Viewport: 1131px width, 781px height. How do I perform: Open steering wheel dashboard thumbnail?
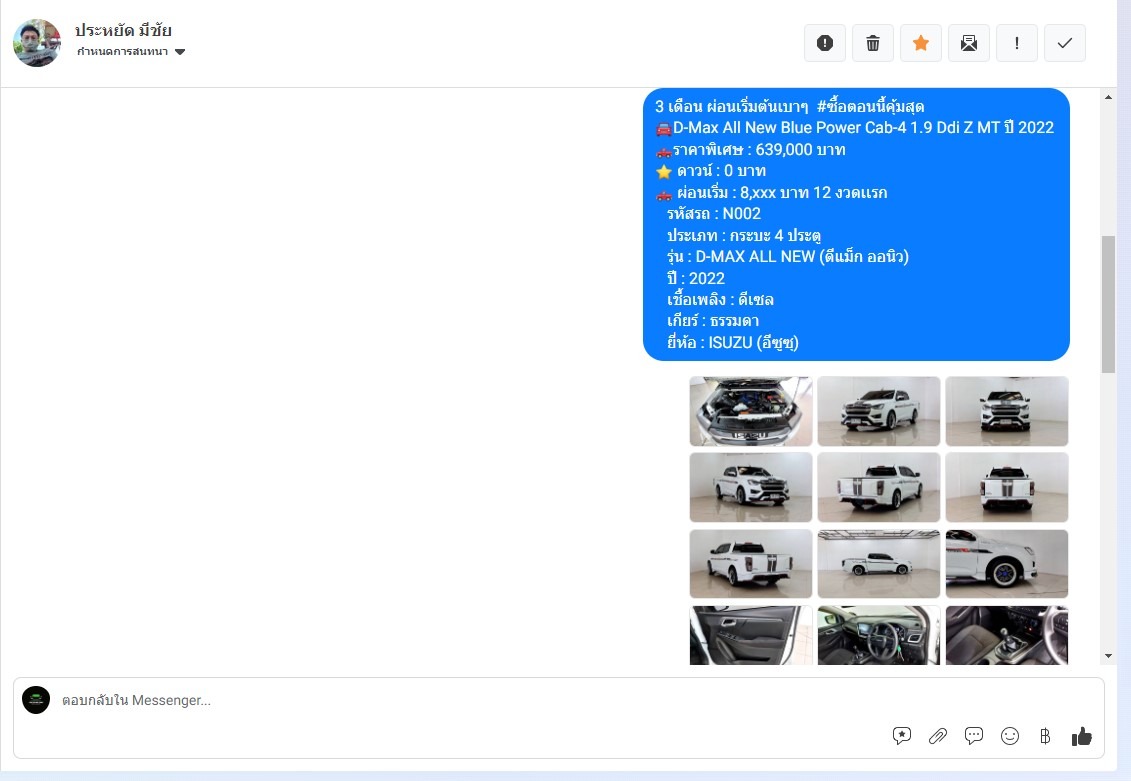tap(879, 635)
